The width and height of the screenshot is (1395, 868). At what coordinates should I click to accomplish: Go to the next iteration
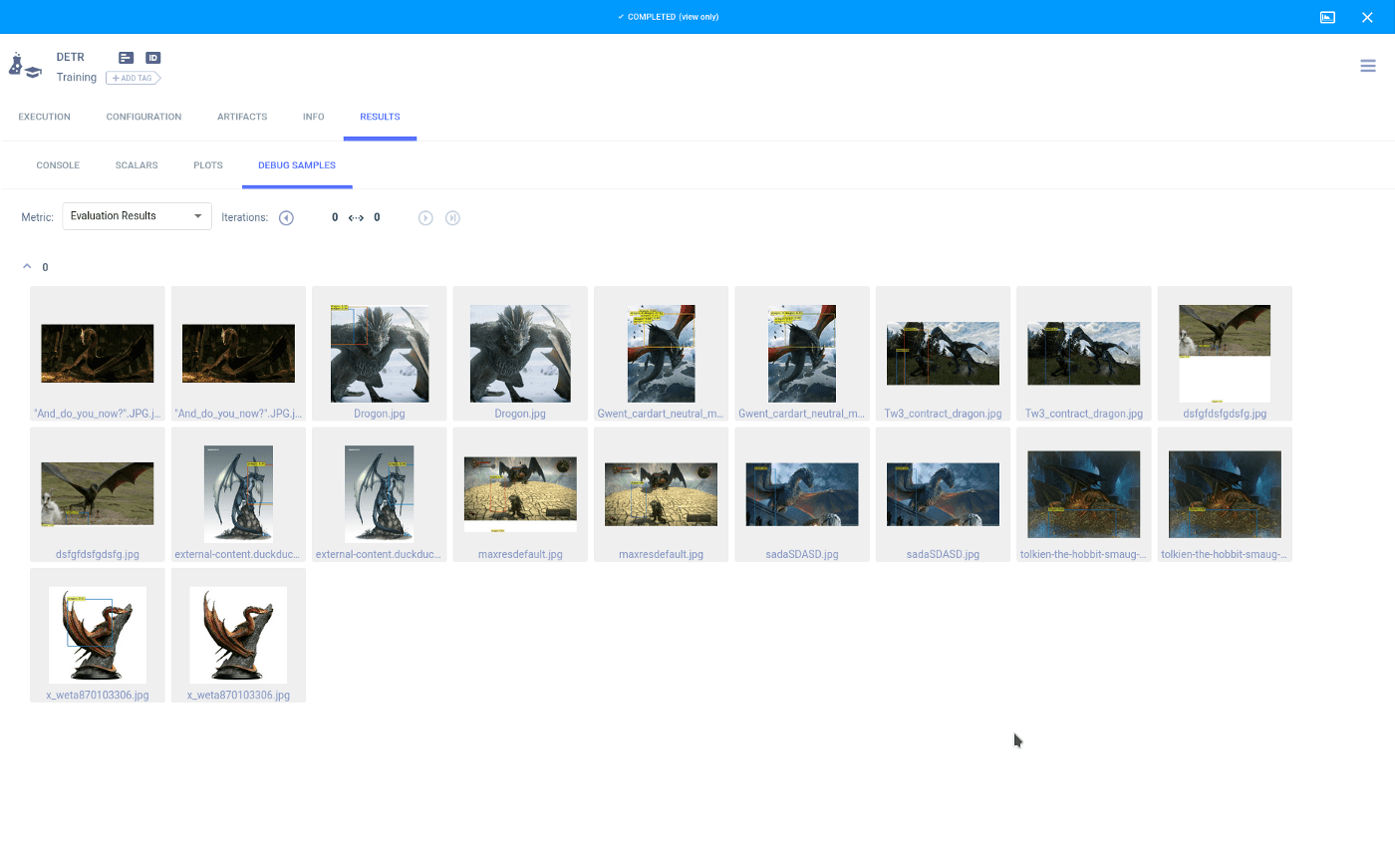point(425,218)
